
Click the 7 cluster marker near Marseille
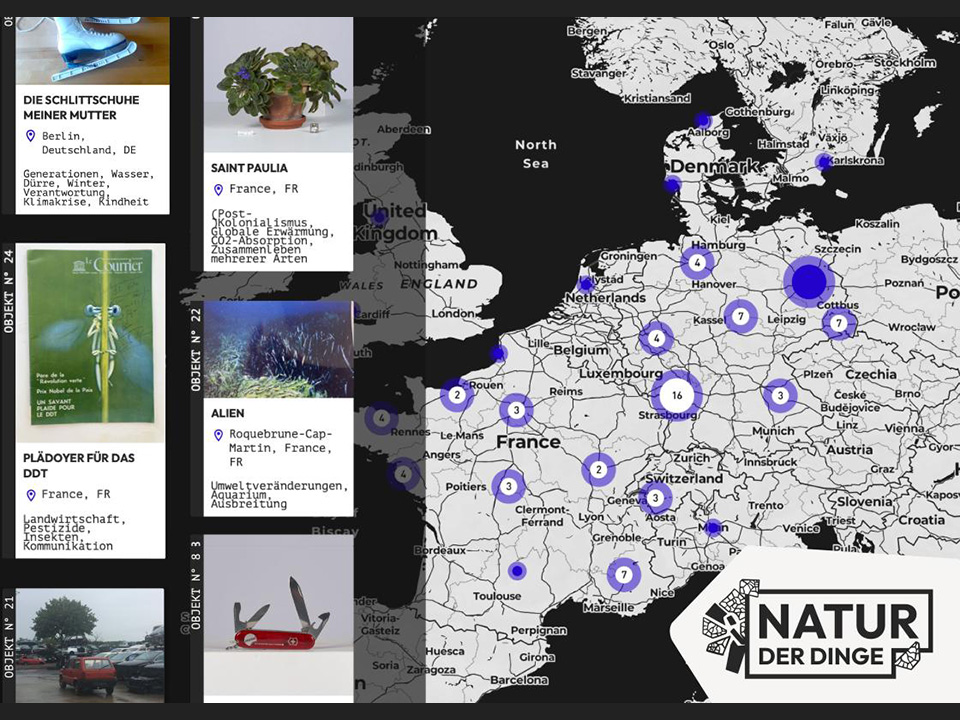click(x=624, y=575)
